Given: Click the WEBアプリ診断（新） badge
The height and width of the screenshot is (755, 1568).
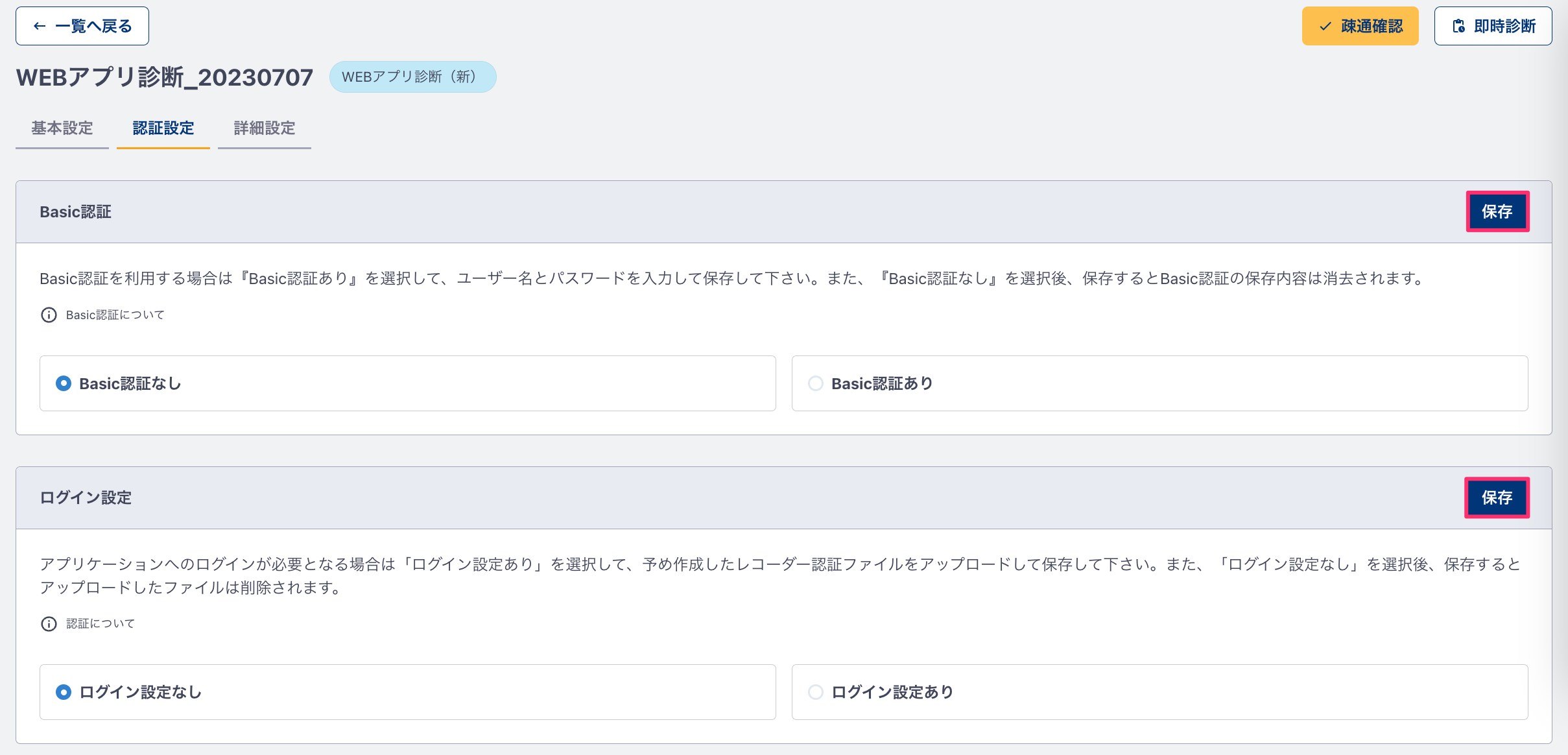Looking at the screenshot, I should pyautogui.click(x=413, y=77).
